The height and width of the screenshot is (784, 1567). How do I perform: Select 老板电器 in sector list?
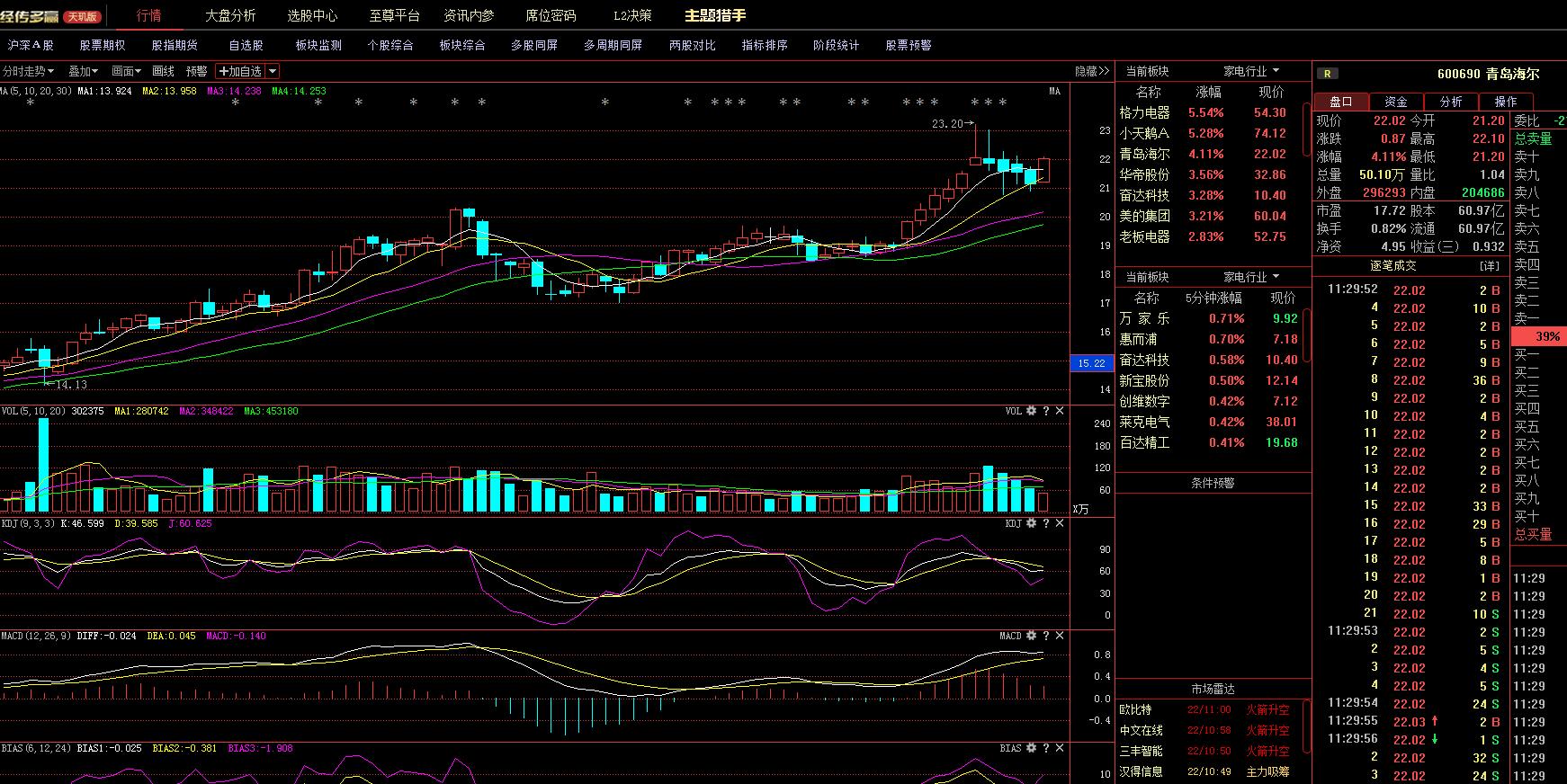coord(1144,236)
